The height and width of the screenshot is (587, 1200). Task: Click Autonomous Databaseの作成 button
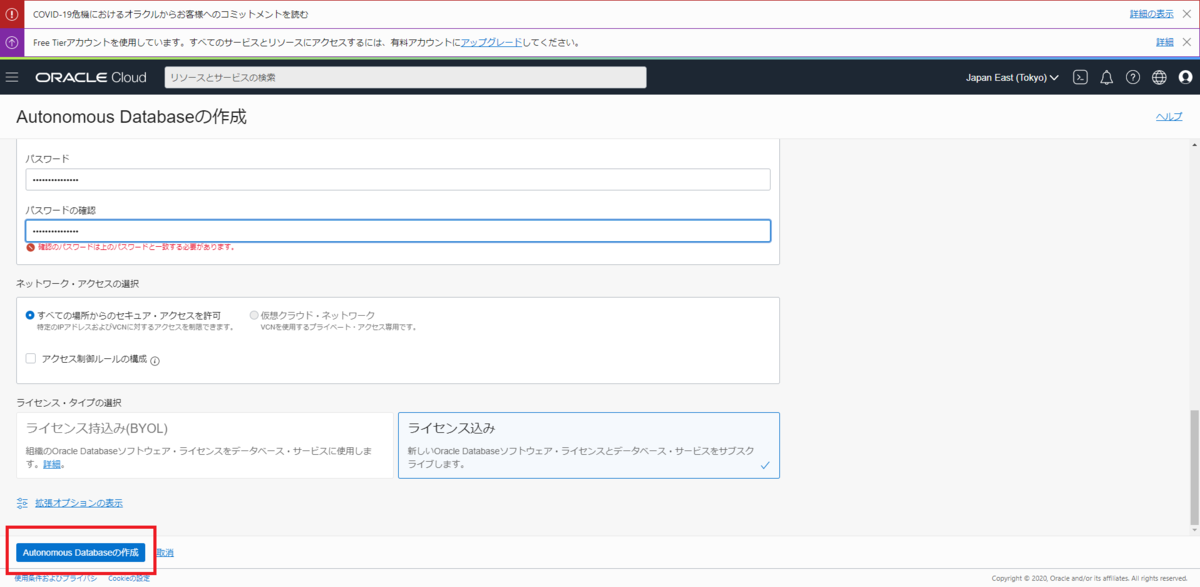80,552
